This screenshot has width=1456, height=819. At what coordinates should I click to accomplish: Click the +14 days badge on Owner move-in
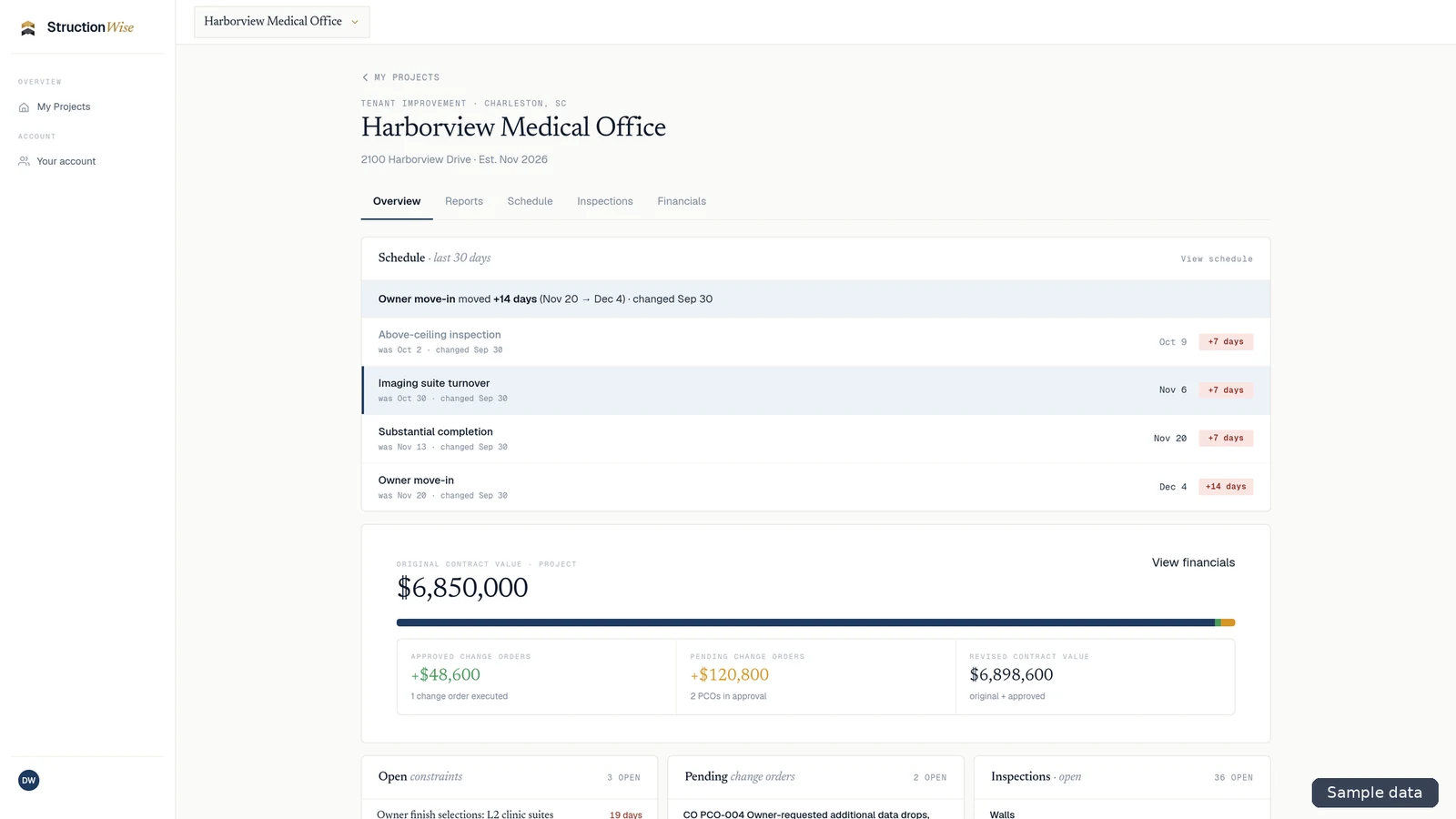click(x=1226, y=487)
